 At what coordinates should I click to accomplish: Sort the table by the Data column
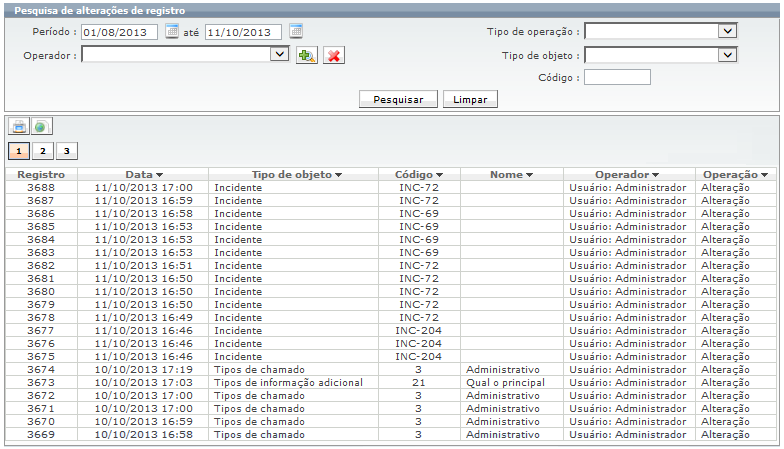pos(144,174)
